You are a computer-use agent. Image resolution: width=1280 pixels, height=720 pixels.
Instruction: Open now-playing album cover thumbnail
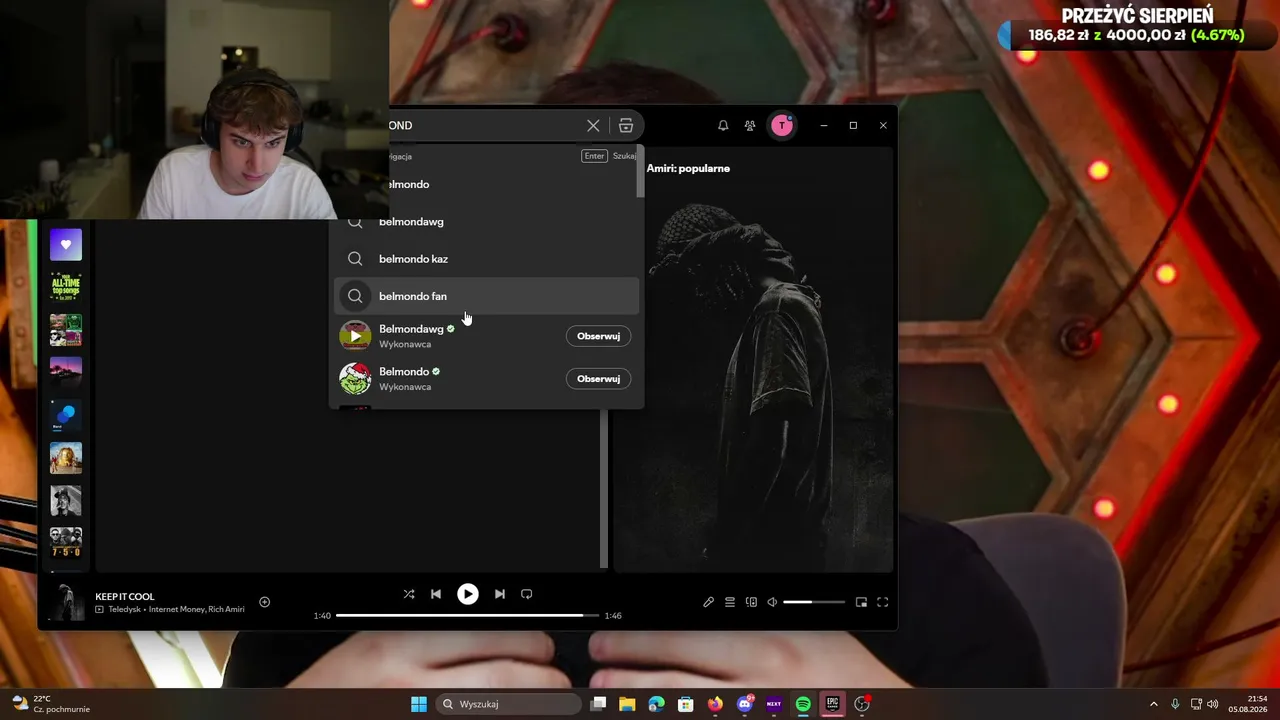(66, 602)
